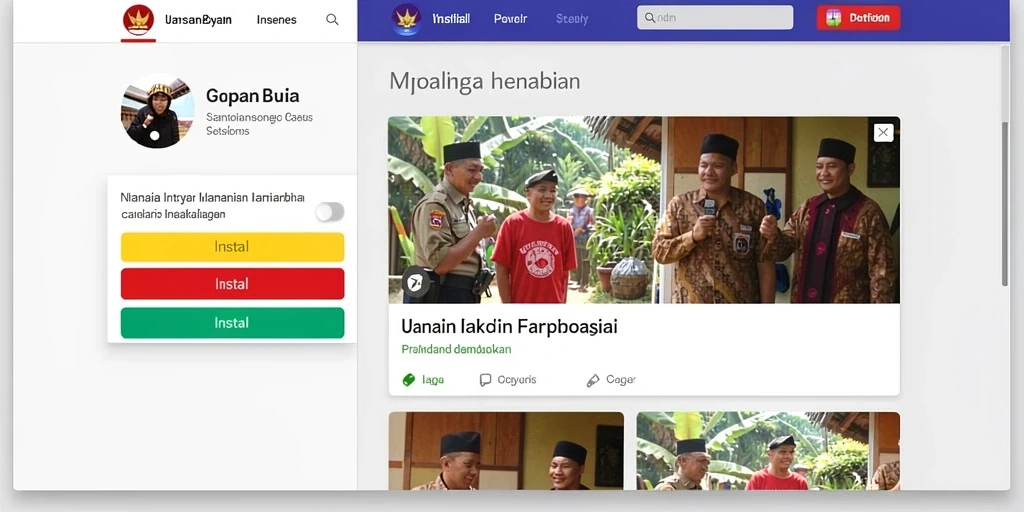The width and height of the screenshot is (1024, 512).
Task: Click the Mjoalinga henabian heading
Action: pos(485,82)
